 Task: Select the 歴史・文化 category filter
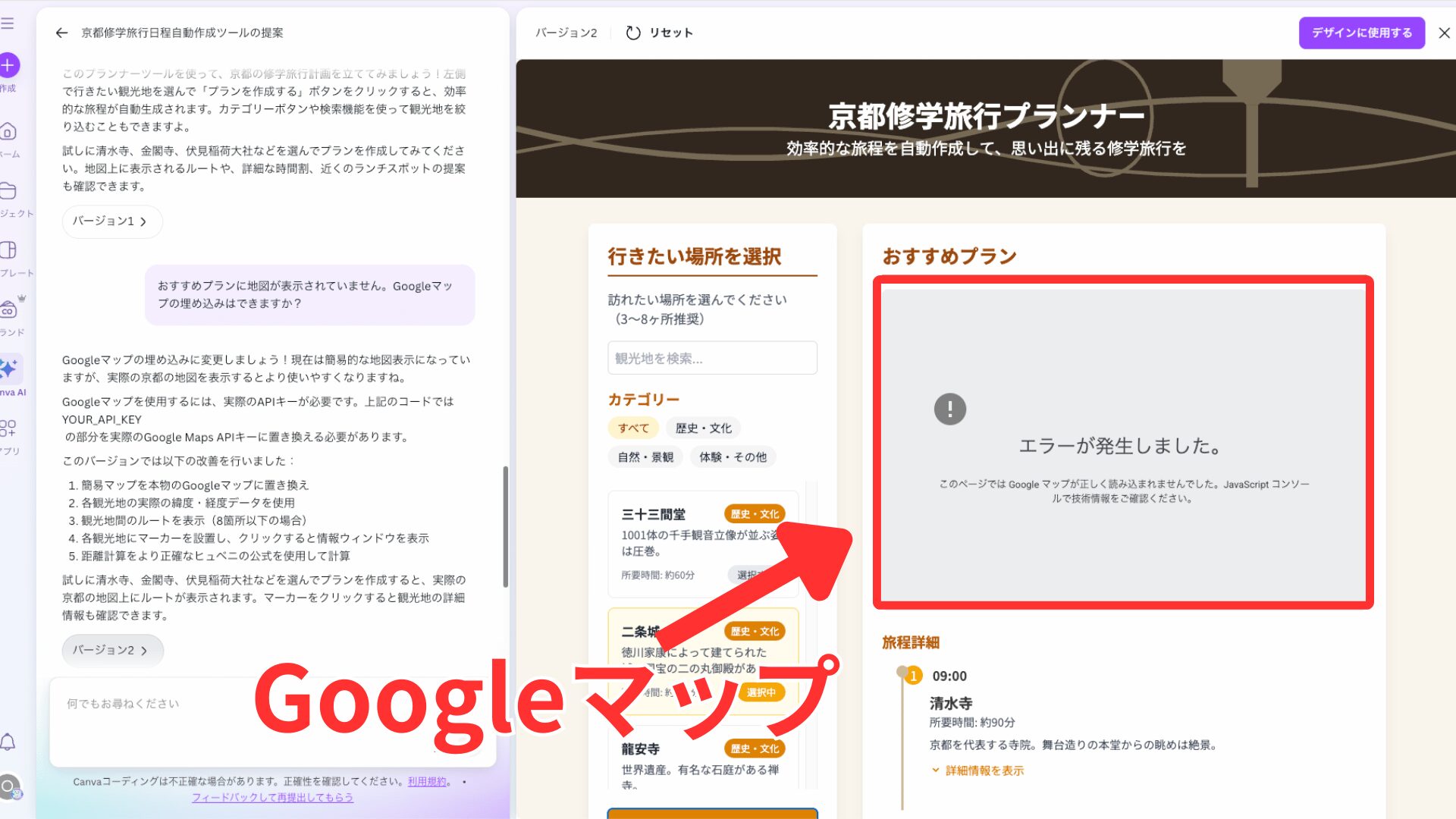tap(703, 428)
